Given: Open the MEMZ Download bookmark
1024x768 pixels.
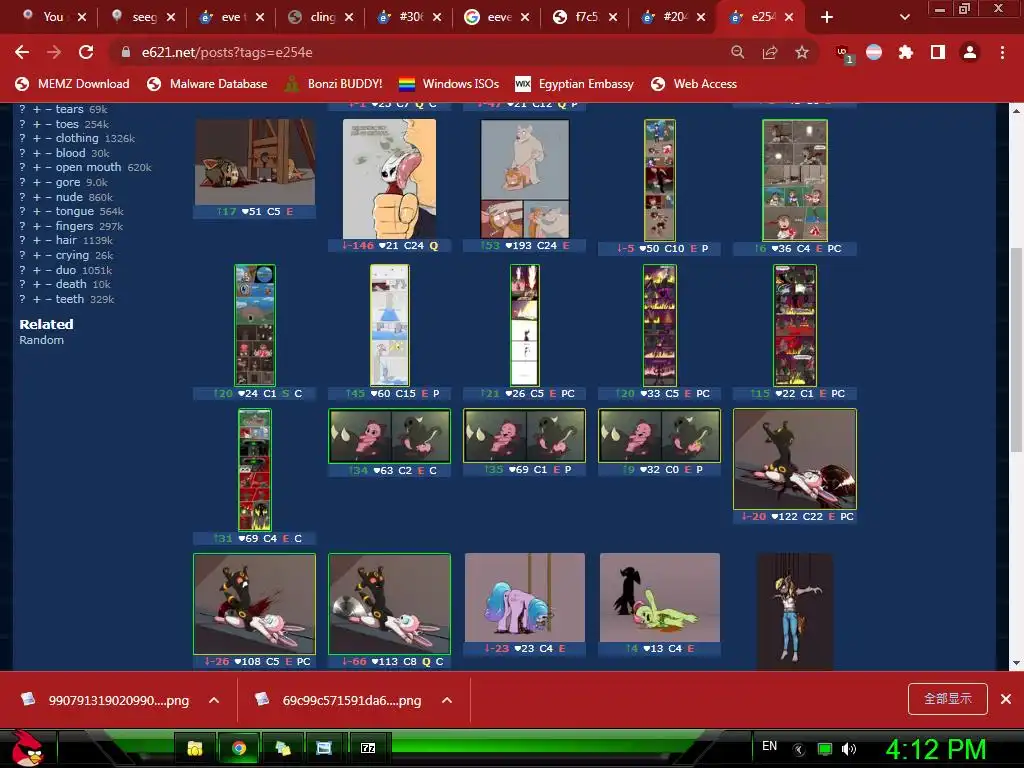Looking at the screenshot, I should [72, 84].
